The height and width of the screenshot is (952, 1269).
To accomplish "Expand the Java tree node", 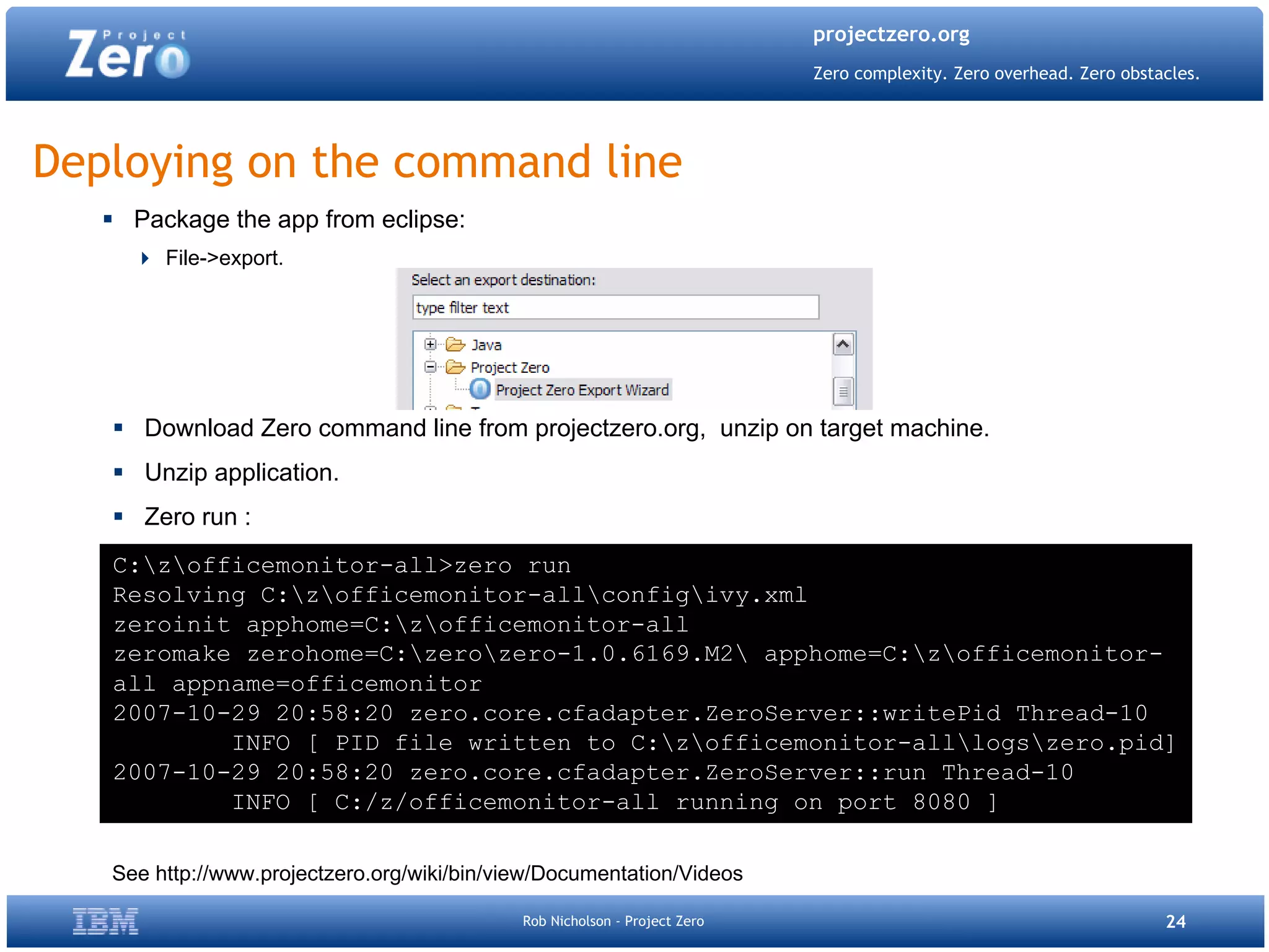I will [430, 344].
